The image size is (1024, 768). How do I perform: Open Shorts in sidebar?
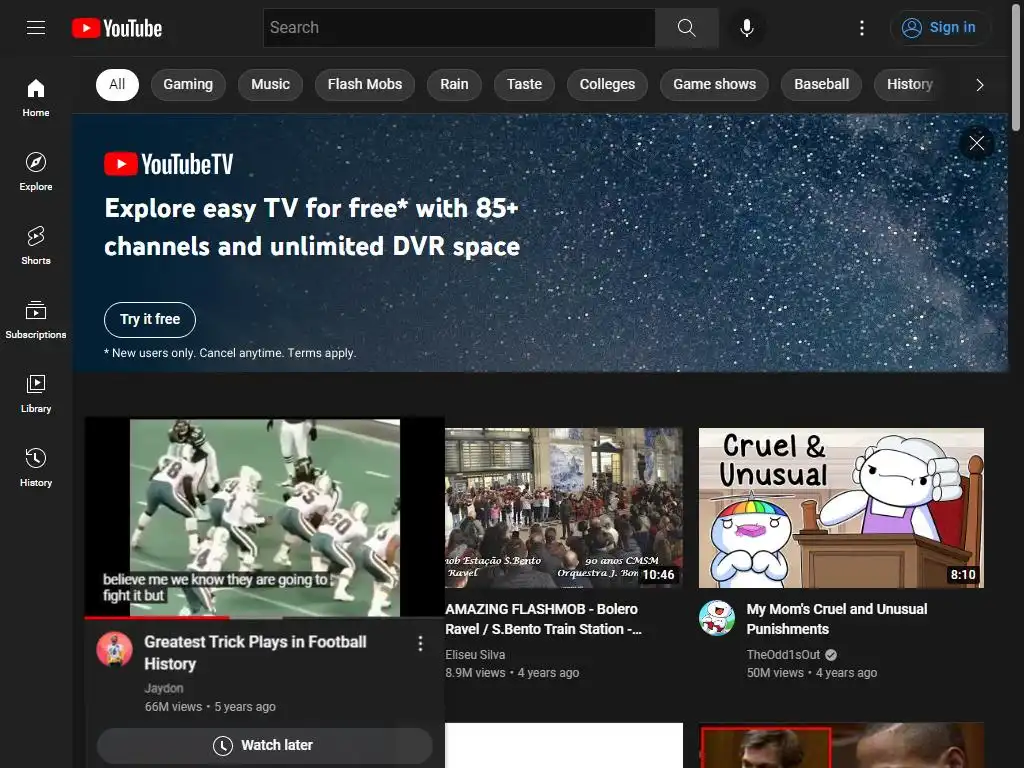tap(36, 246)
